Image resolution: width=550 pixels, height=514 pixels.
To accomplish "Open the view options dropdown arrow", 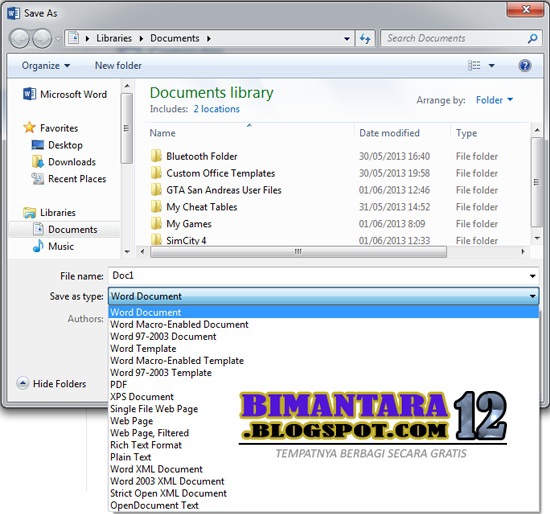I will click(491, 66).
